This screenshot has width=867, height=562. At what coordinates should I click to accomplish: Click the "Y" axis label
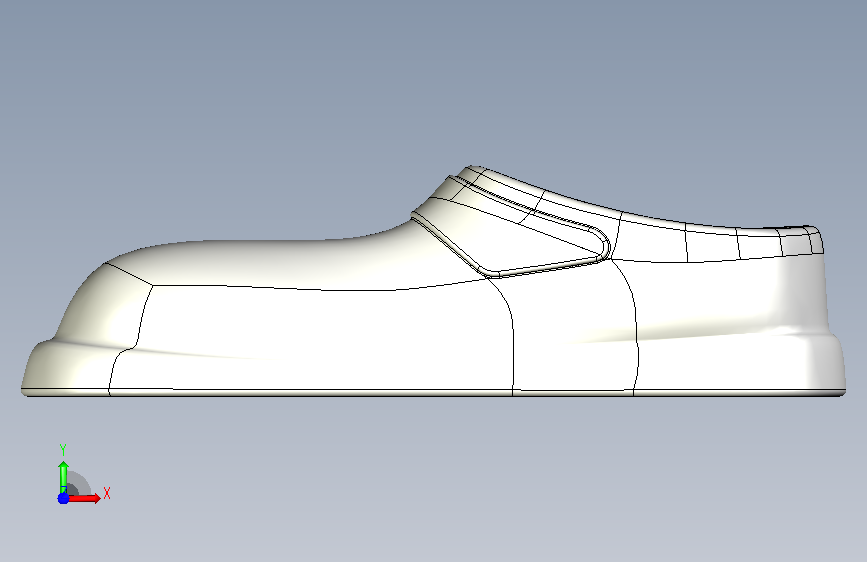tap(63, 450)
